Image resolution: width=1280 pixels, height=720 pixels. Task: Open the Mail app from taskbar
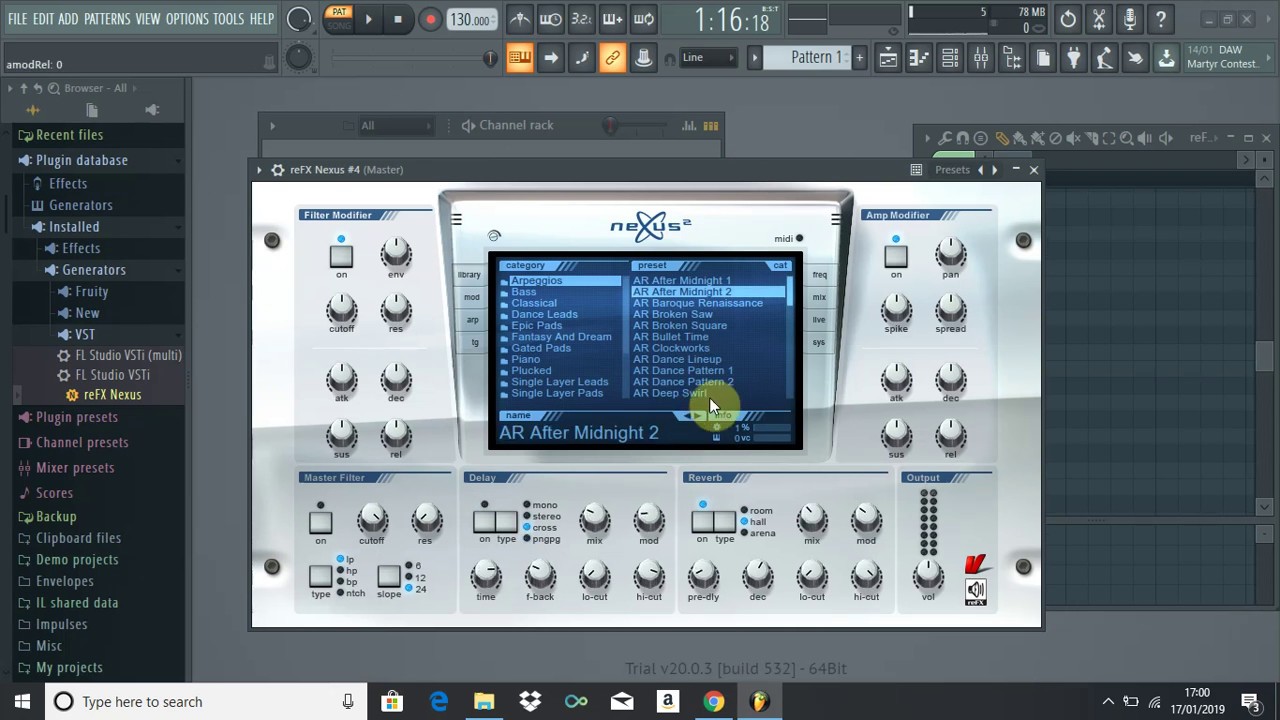(x=622, y=702)
